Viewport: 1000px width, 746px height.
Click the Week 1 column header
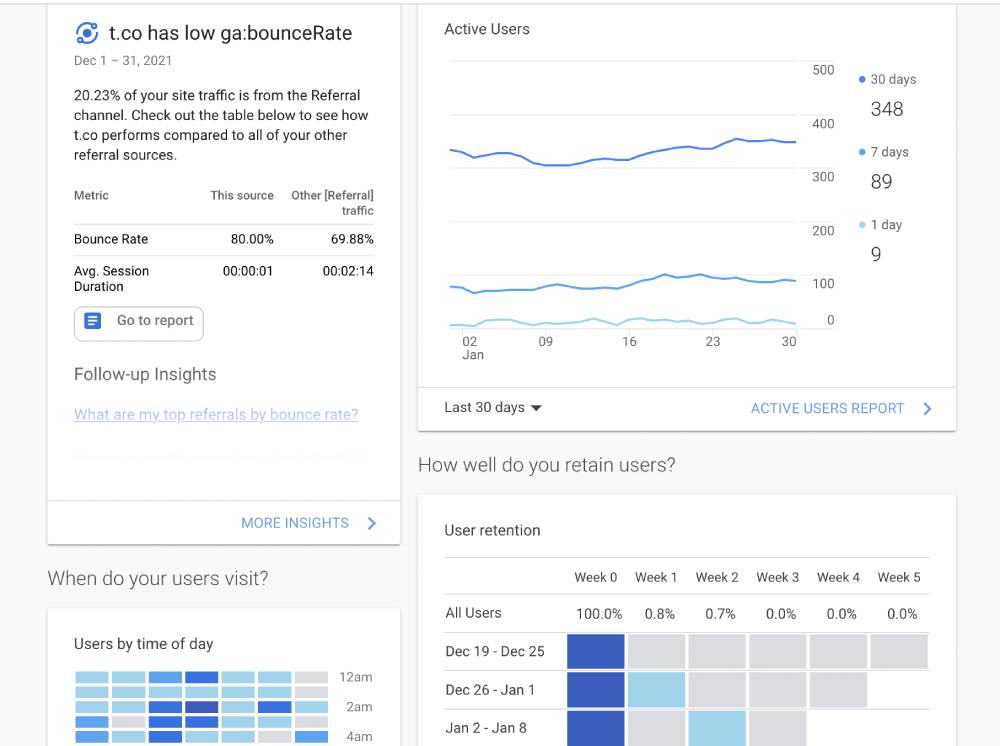pos(656,577)
